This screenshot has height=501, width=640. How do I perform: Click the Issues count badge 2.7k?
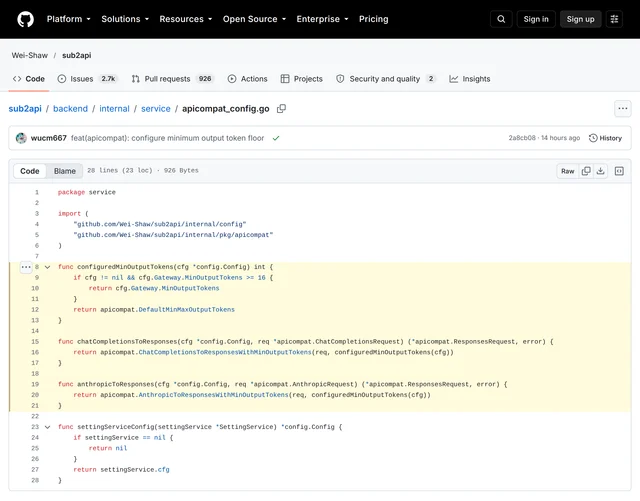coord(108,79)
